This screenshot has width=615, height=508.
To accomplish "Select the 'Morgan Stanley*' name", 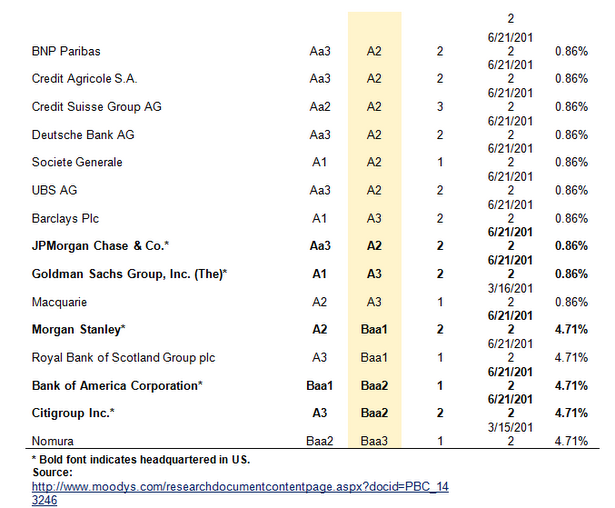I will (78, 330).
